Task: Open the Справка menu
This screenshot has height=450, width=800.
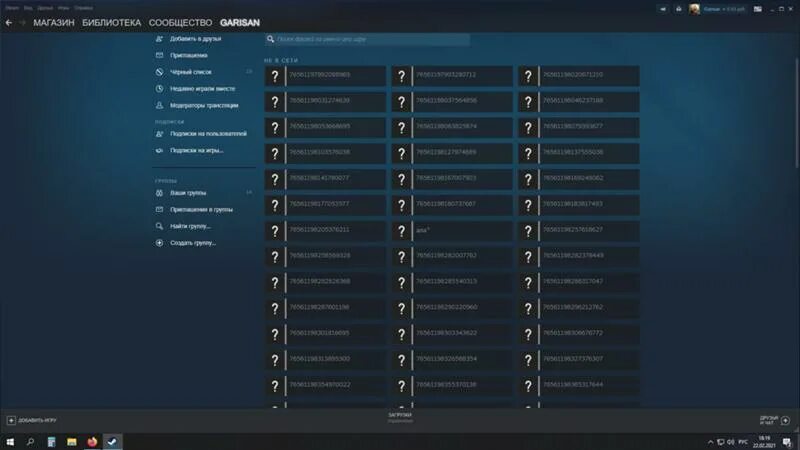Action: 83,8
